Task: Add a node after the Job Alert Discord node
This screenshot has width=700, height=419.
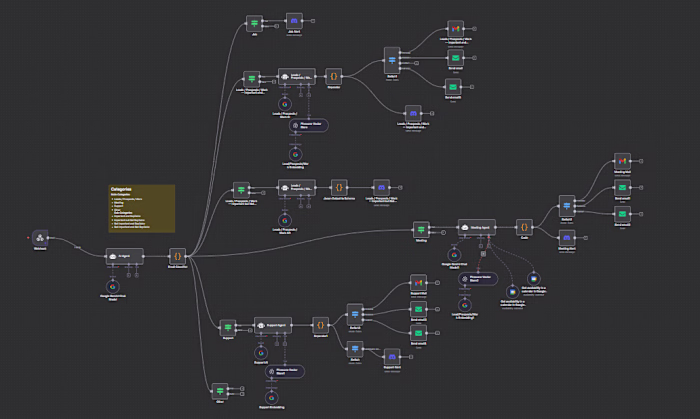Action: pos(313,21)
